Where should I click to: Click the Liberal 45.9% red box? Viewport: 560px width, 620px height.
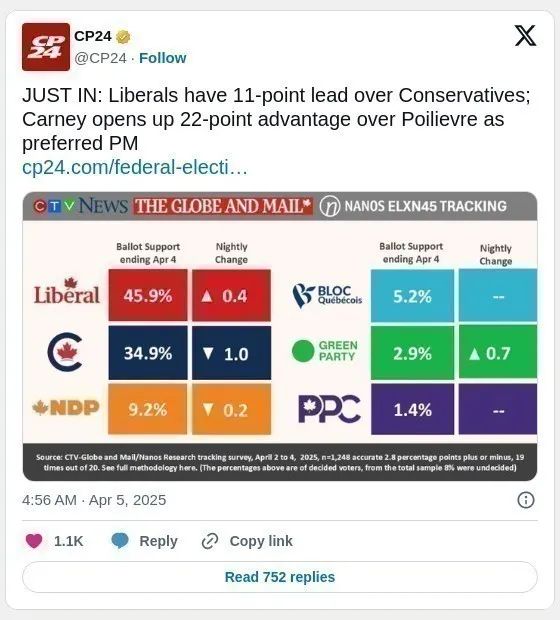[x=148, y=295]
